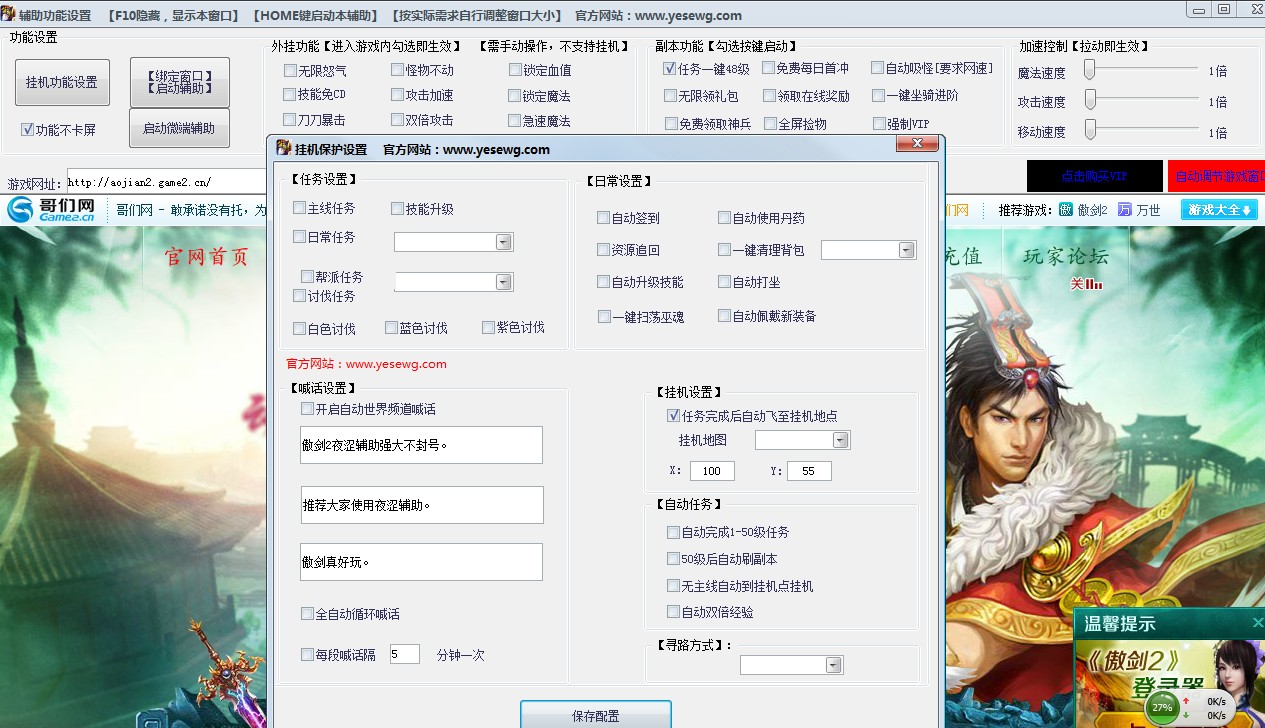Open the 玩家论坛 nav tab
The width and height of the screenshot is (1265, 728).
1065,256
